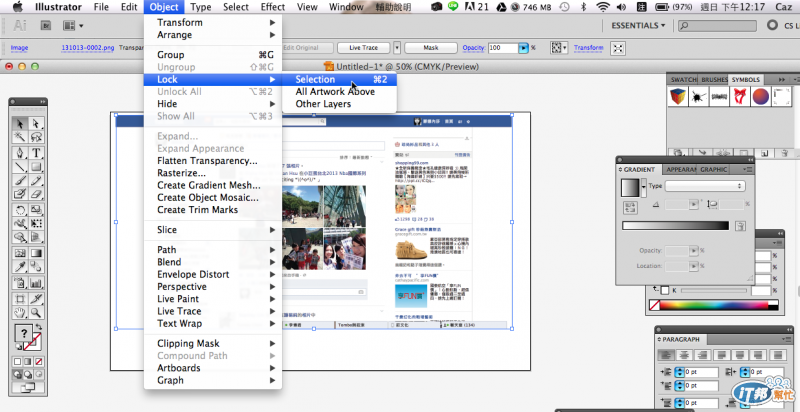The height and width of the screenshot is (412, 800).
Task: Click the Opacity link in control bar
Action: click(473, 48)
